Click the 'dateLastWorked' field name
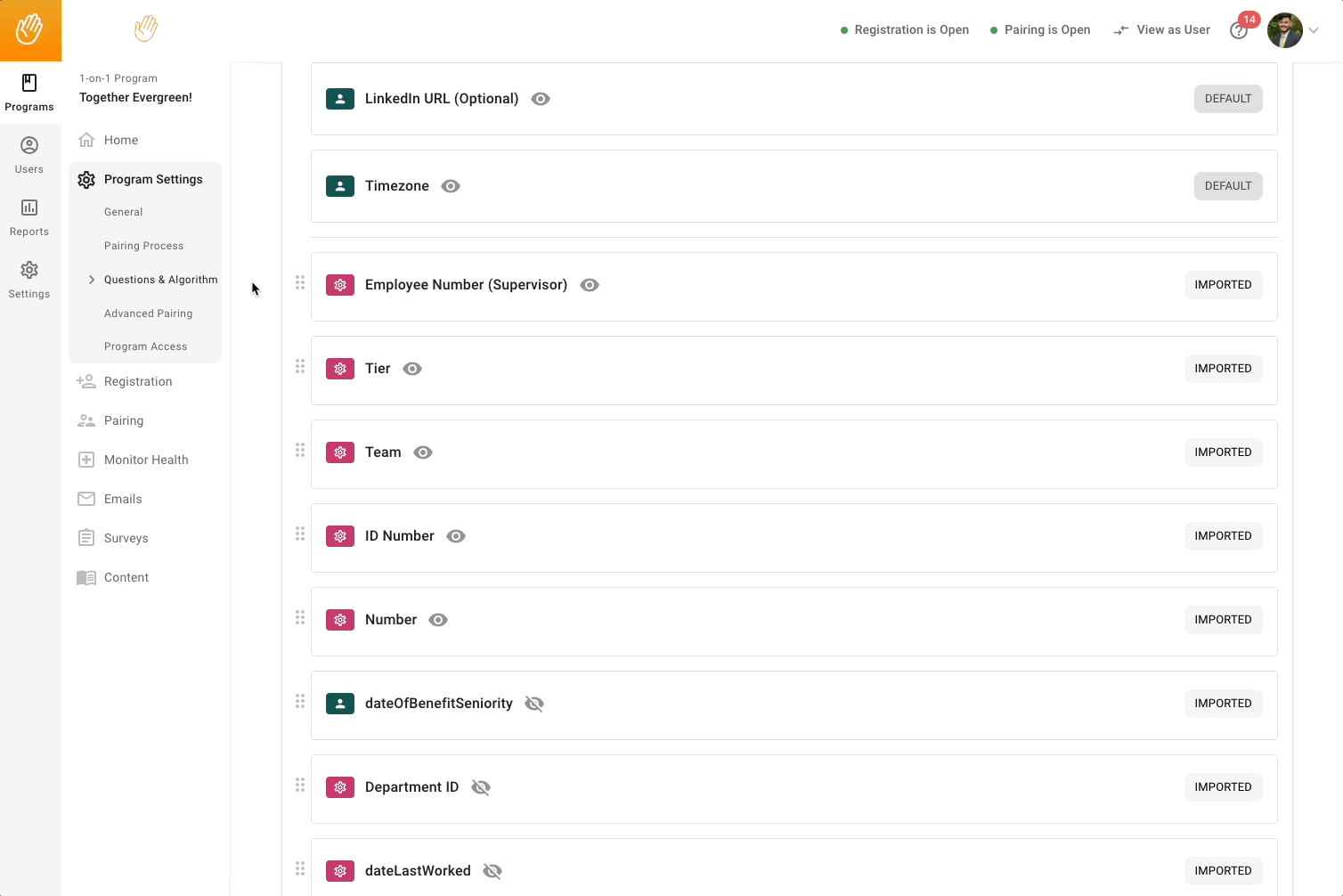 click(x=418, y=871)
